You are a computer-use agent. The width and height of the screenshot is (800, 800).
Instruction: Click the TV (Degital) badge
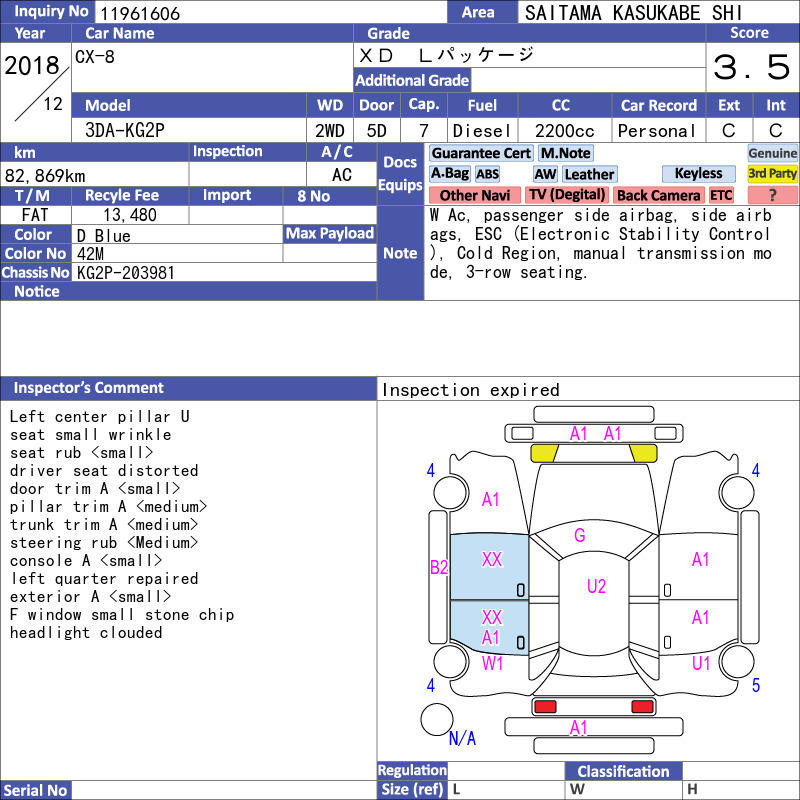567,195
